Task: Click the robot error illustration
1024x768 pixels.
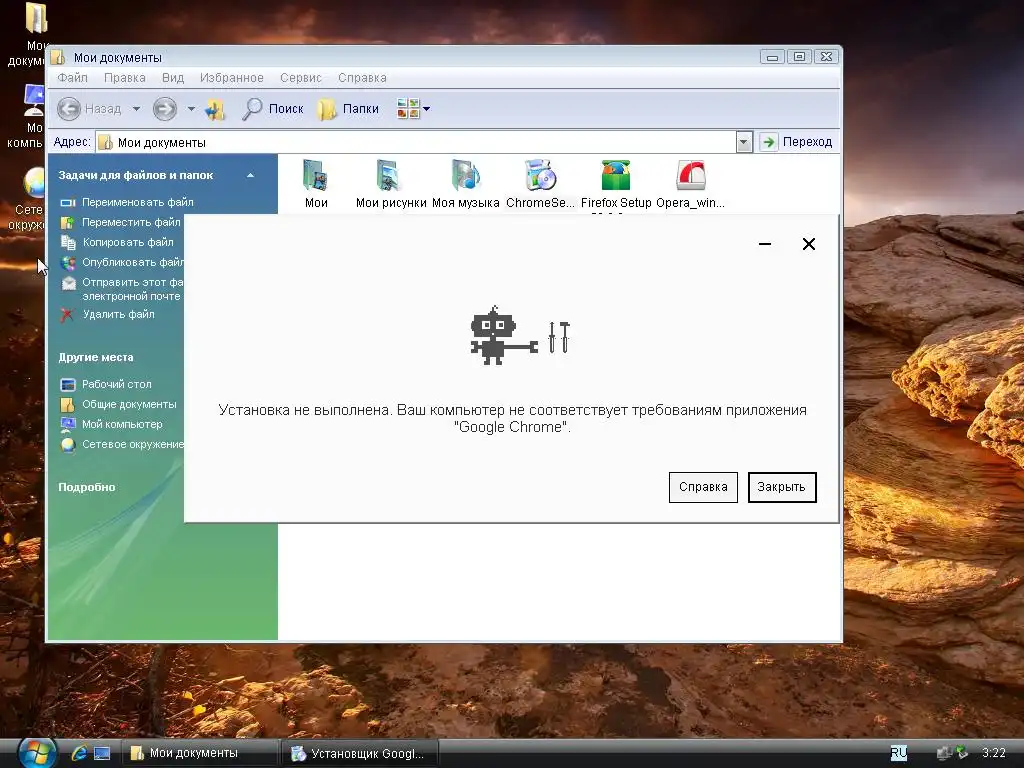Action: (520, 335)
